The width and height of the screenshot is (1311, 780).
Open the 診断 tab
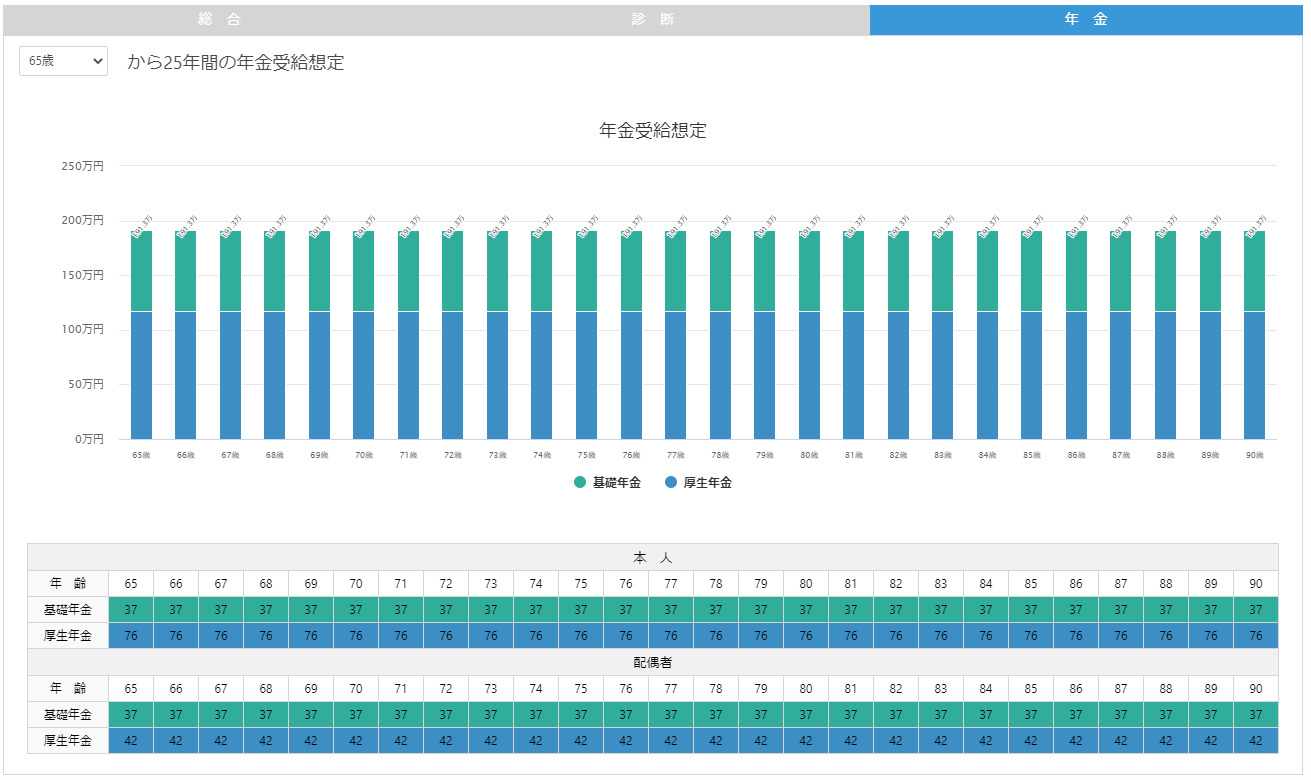[653, 20]
